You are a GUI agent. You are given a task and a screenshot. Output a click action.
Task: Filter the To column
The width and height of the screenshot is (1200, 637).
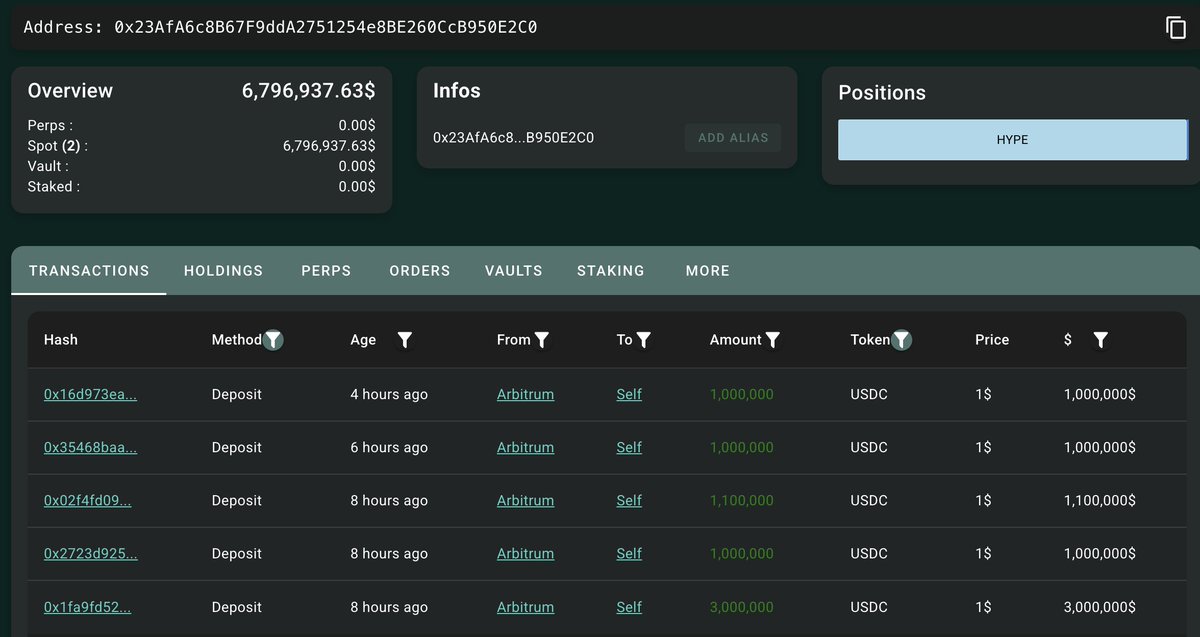click(644, 340)
